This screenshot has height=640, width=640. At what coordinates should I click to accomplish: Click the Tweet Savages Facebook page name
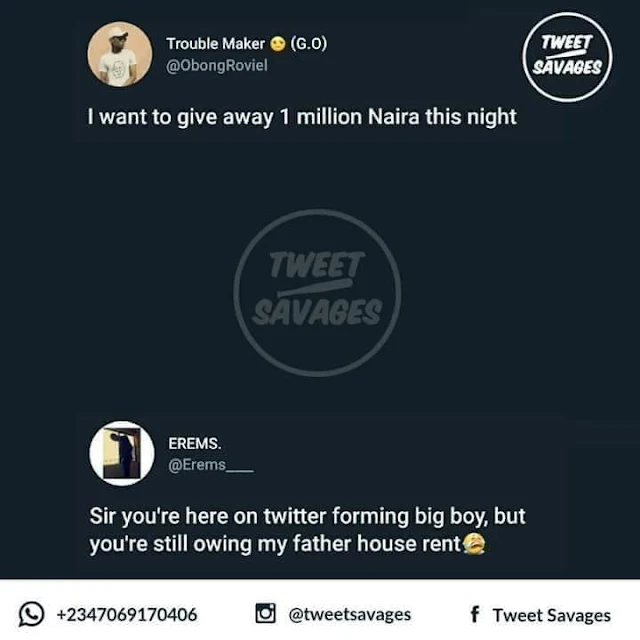click(552, 615)
